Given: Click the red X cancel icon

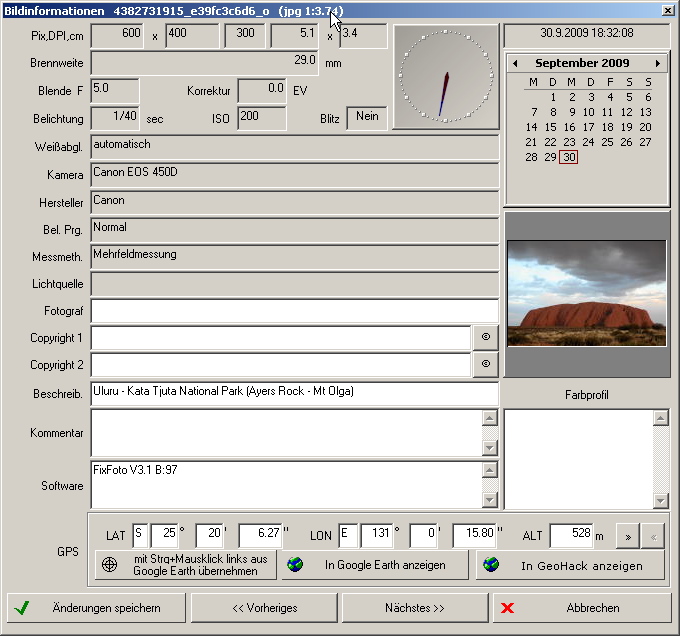Looking at the screenshot, I should click(x=507, y=608).
